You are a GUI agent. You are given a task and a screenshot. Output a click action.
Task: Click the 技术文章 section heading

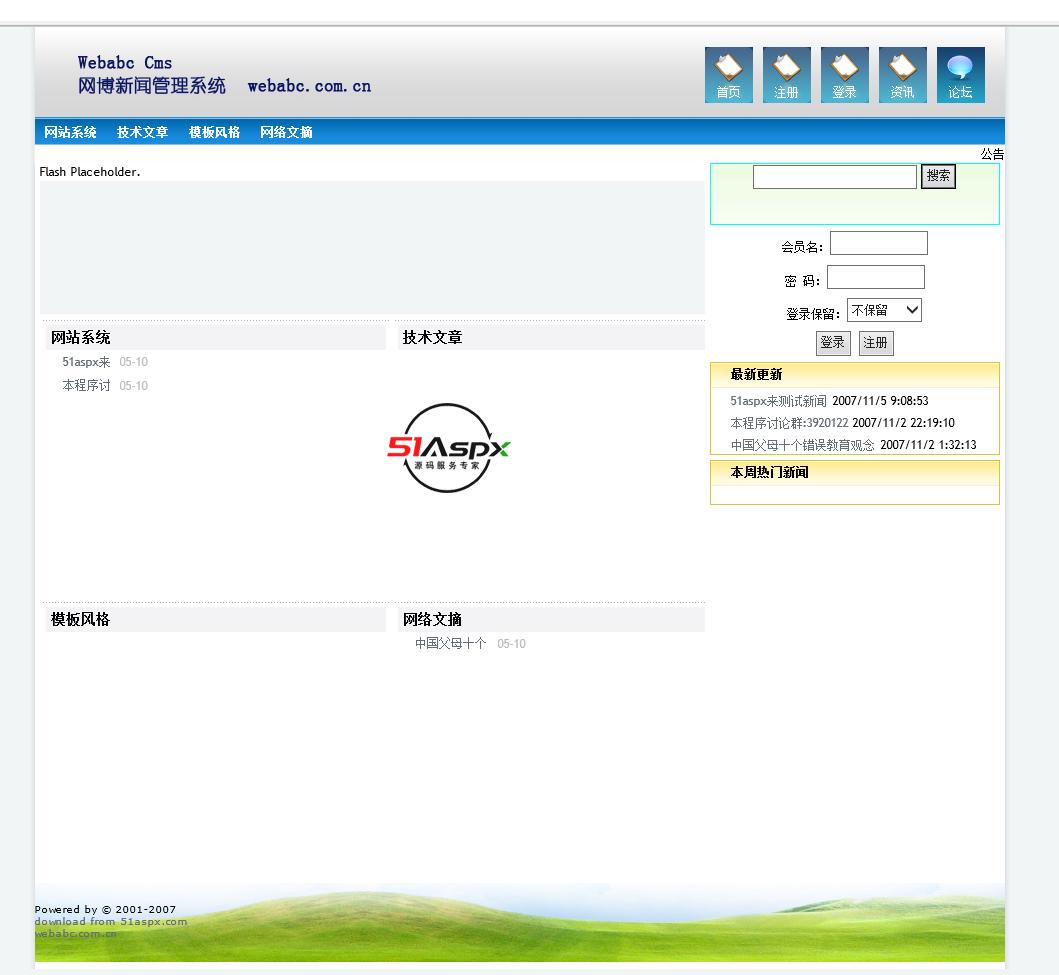[432, 338]
